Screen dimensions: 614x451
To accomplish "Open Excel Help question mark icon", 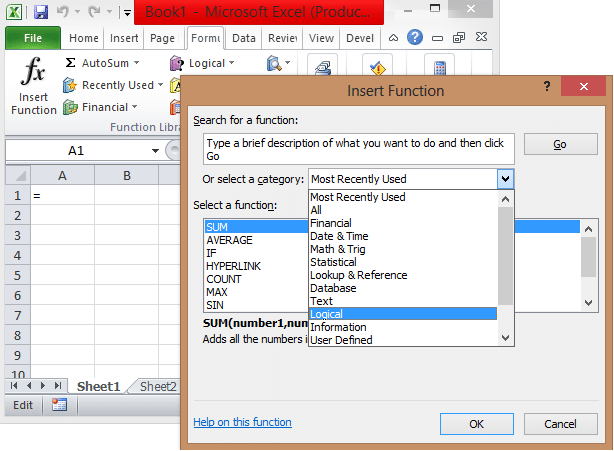I will coord(415,38).
